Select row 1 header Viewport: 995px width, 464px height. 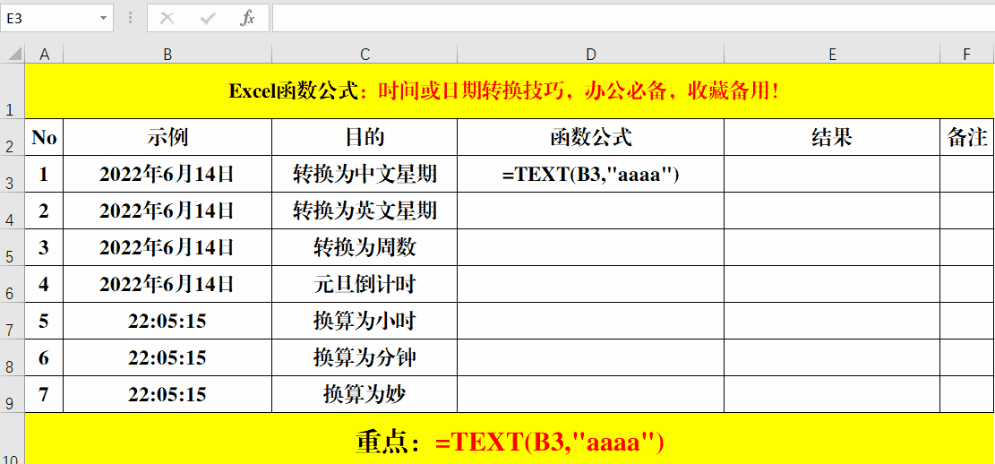pos(13,91)
